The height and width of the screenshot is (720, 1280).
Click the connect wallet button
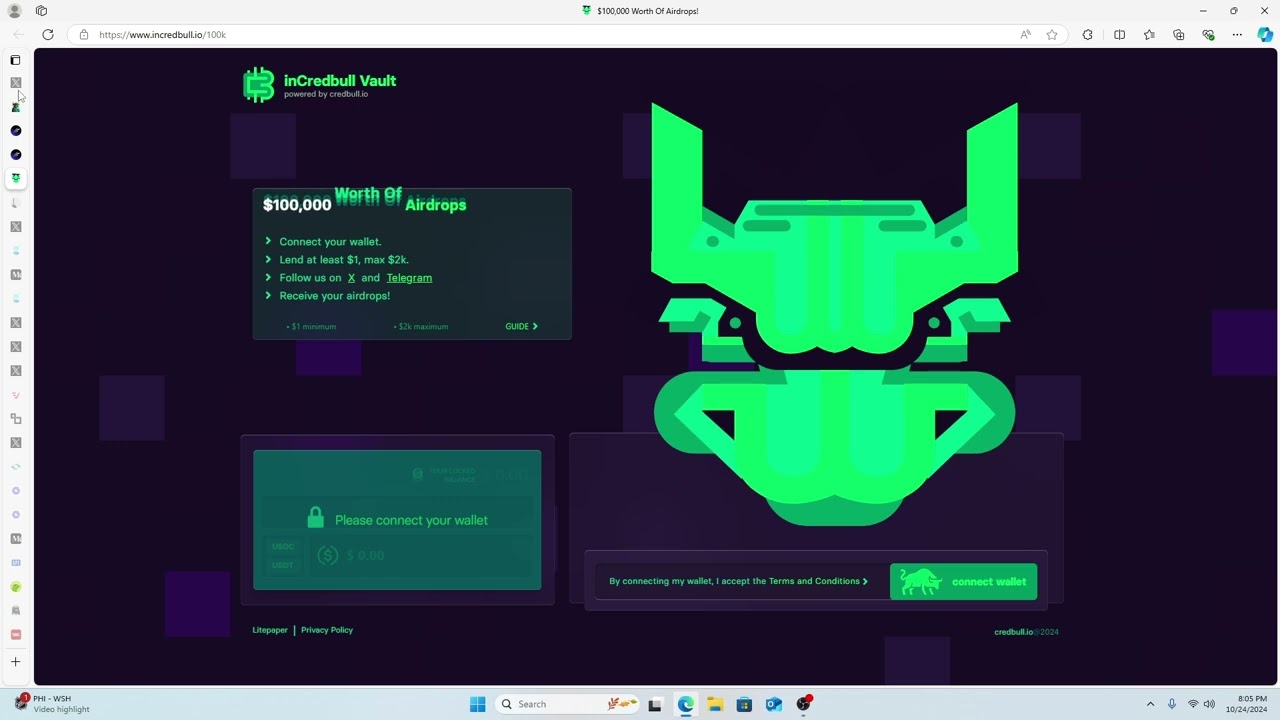(963, 581)
